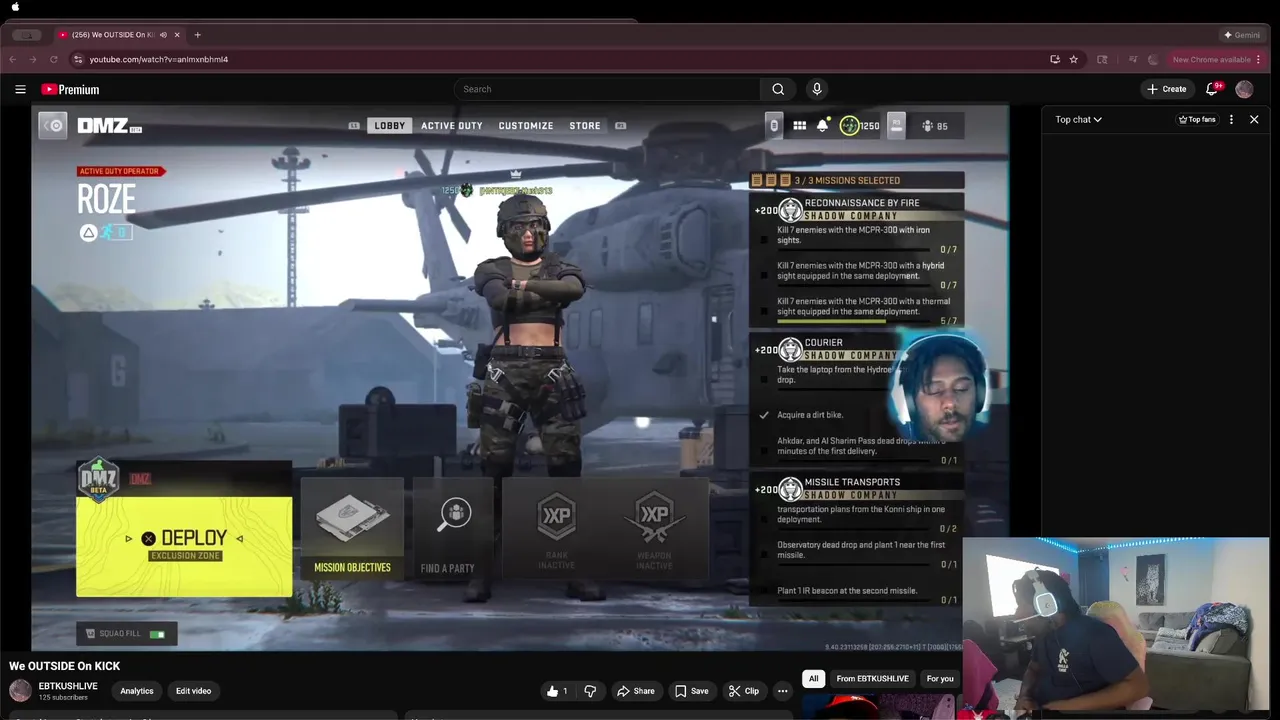Click the Rank XP token tile
The height and width of the screenshot is (720, 1280).
point(556,529)
